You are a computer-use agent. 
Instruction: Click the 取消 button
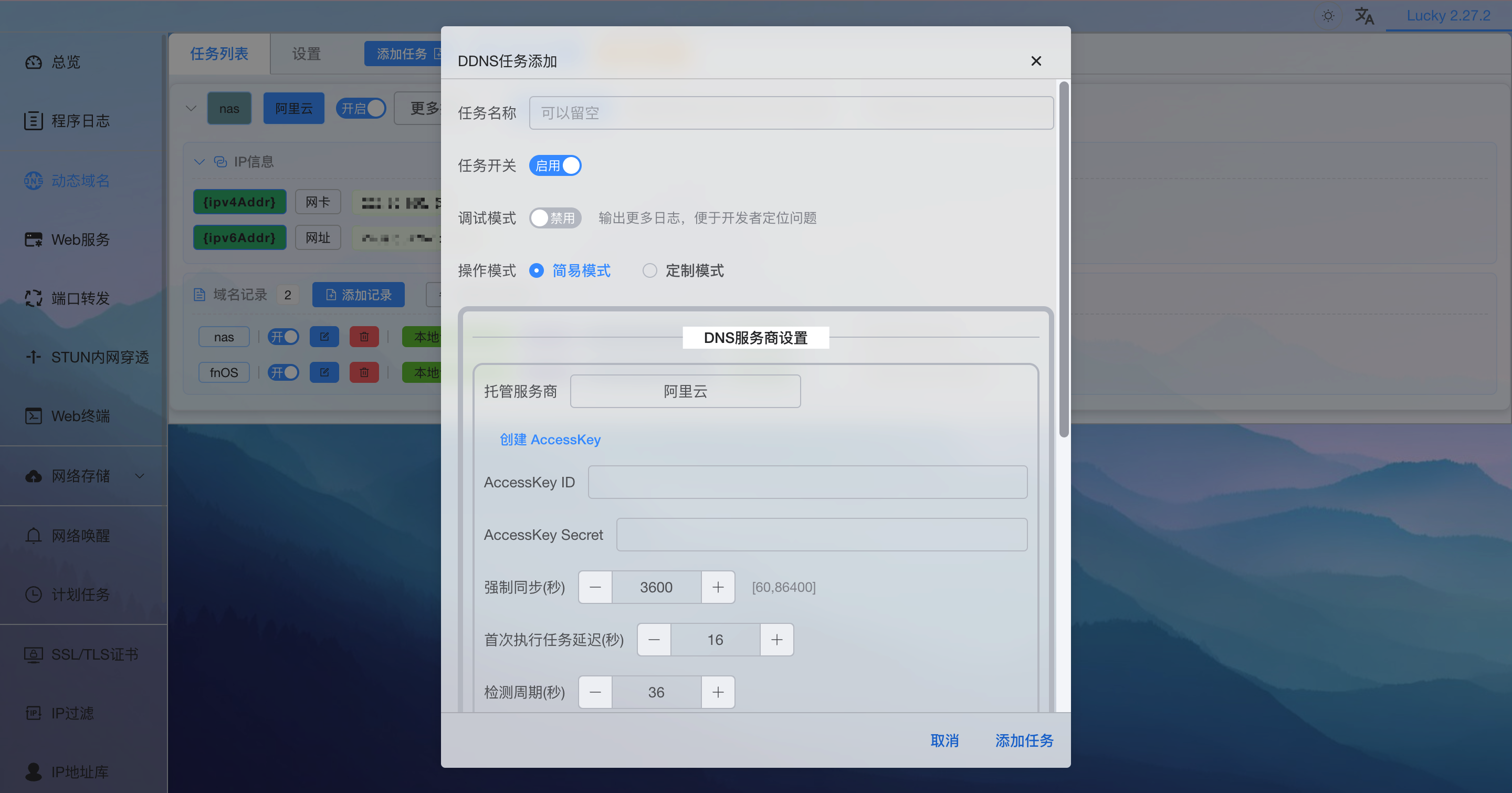tap(944, 741)
